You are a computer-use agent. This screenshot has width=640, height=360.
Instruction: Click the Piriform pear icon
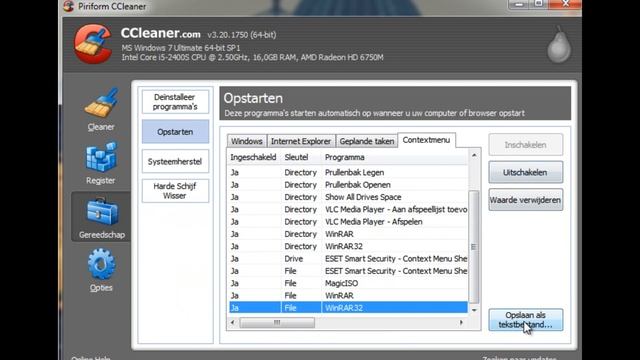click(559, 45)
